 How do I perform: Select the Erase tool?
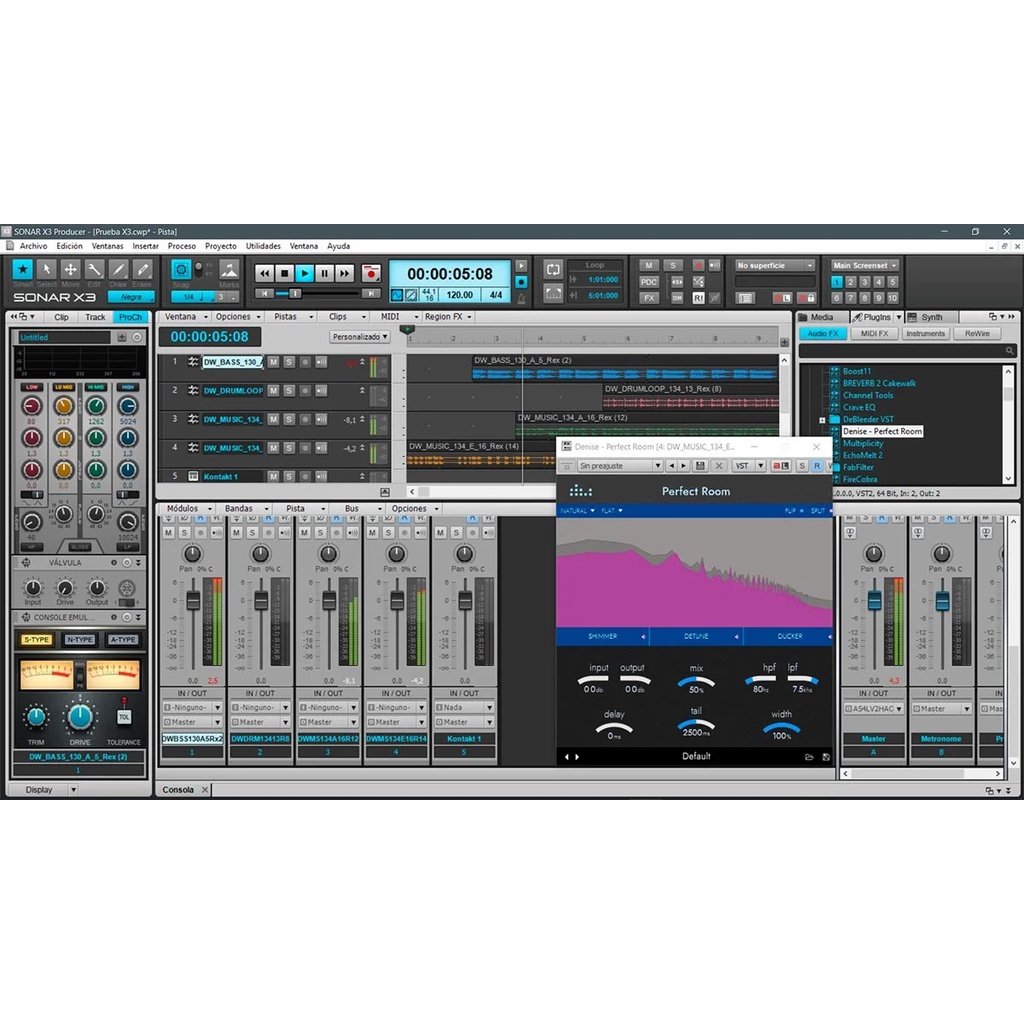coord(142,269)
